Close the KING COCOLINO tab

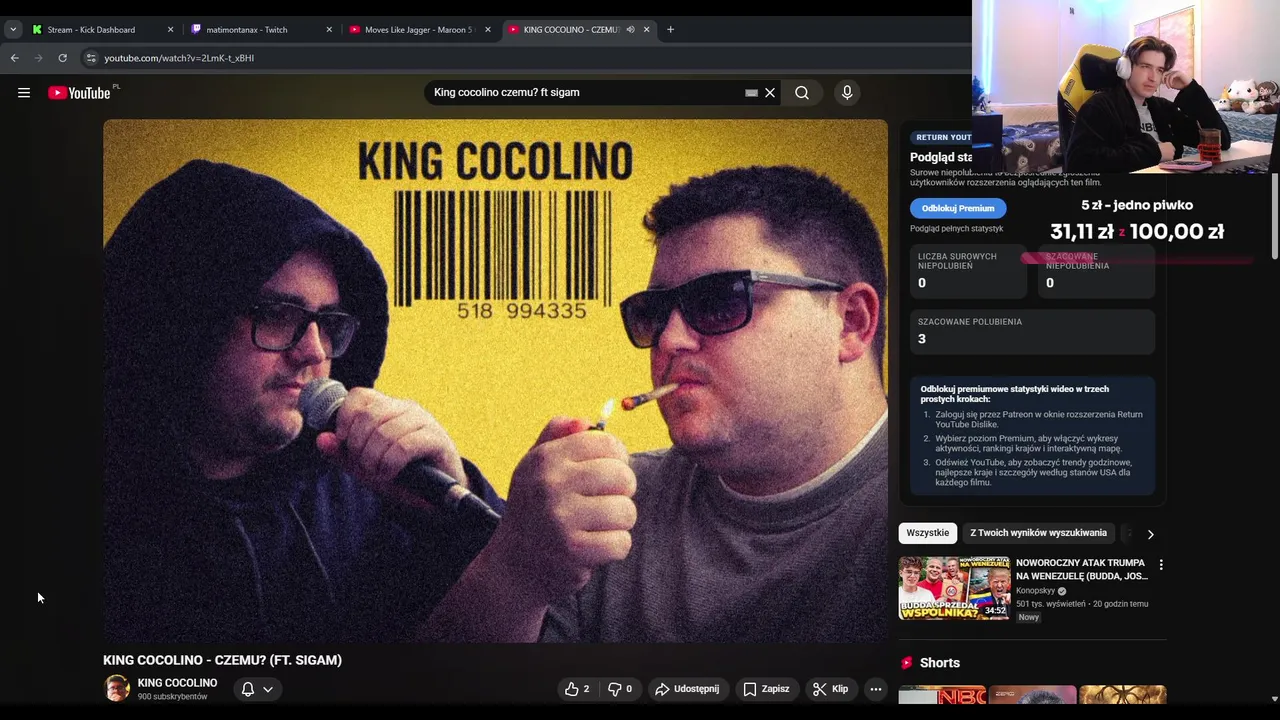[646, 30]
